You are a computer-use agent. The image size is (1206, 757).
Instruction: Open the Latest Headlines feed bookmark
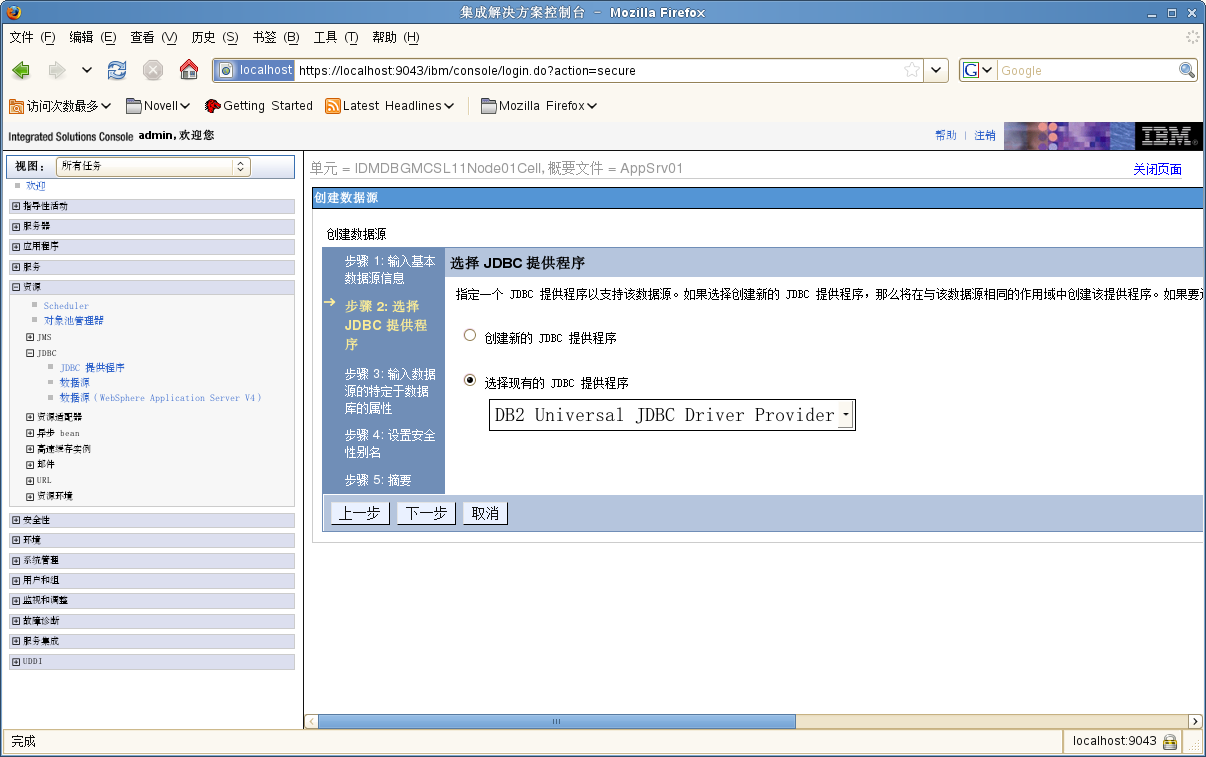[390, 106]
